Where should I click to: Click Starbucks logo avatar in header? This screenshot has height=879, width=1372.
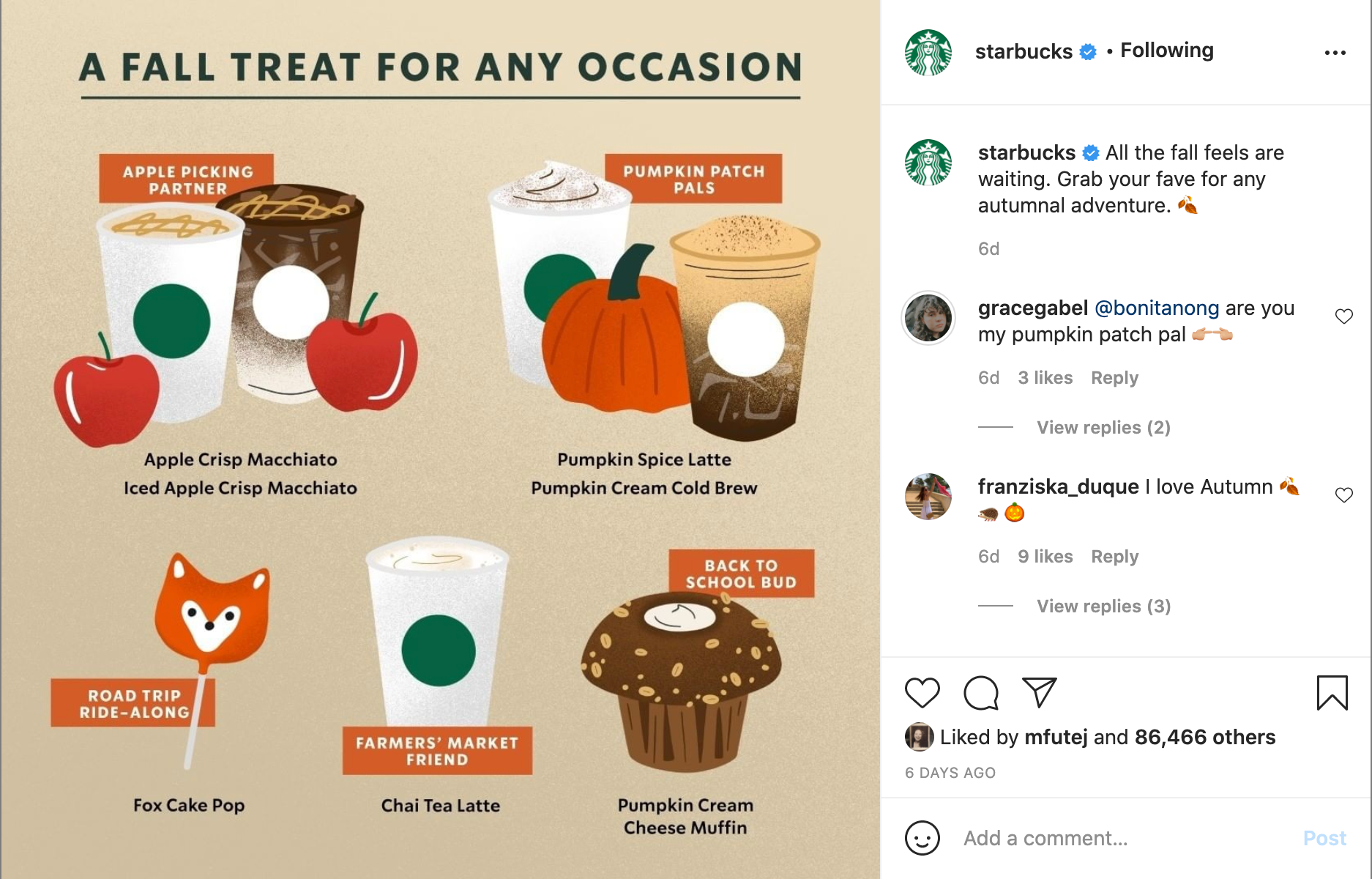pyautogui.click(x=928, y=52)
